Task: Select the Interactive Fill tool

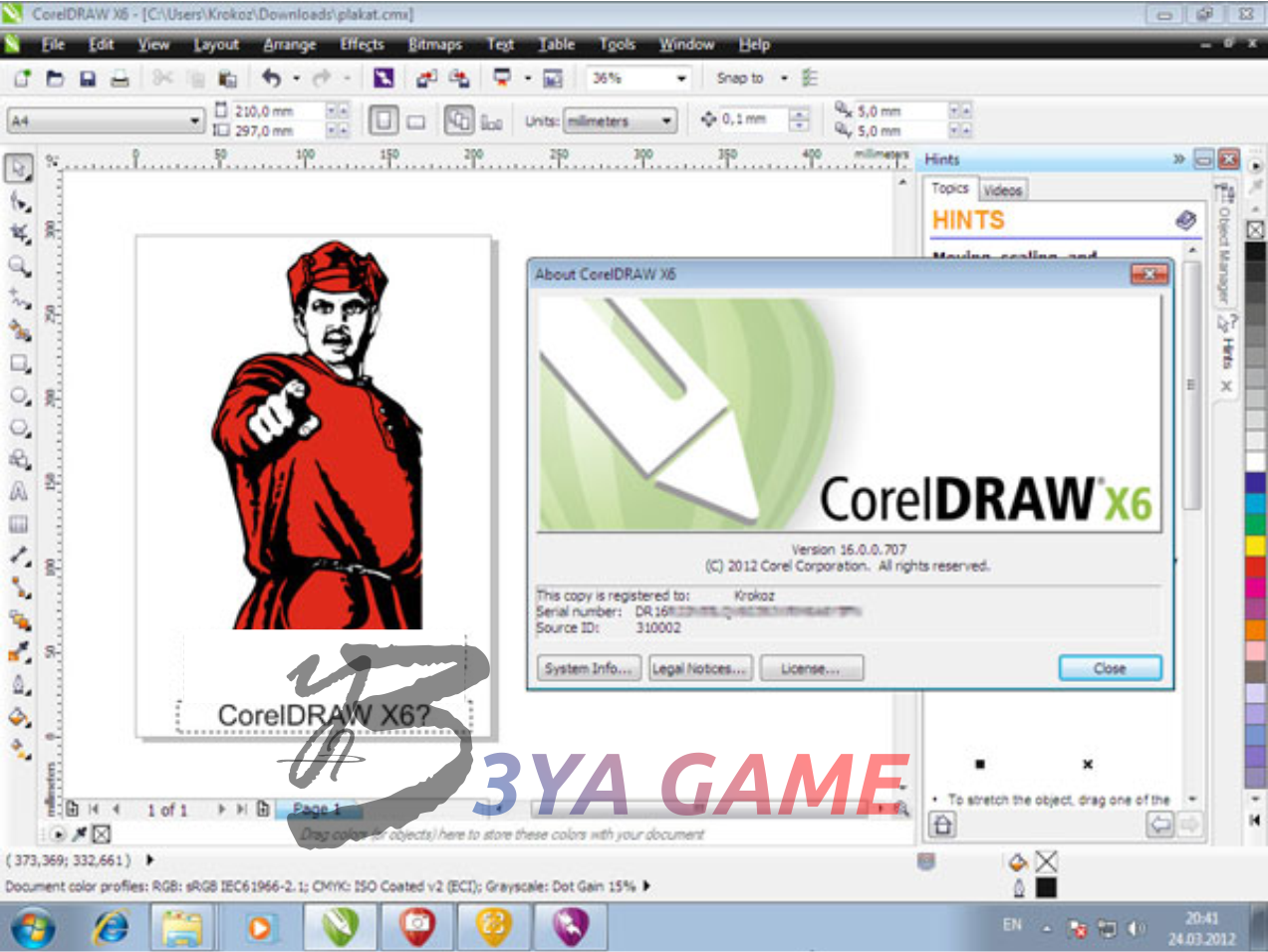Action: pyautogui.click(x=19, y=749)
